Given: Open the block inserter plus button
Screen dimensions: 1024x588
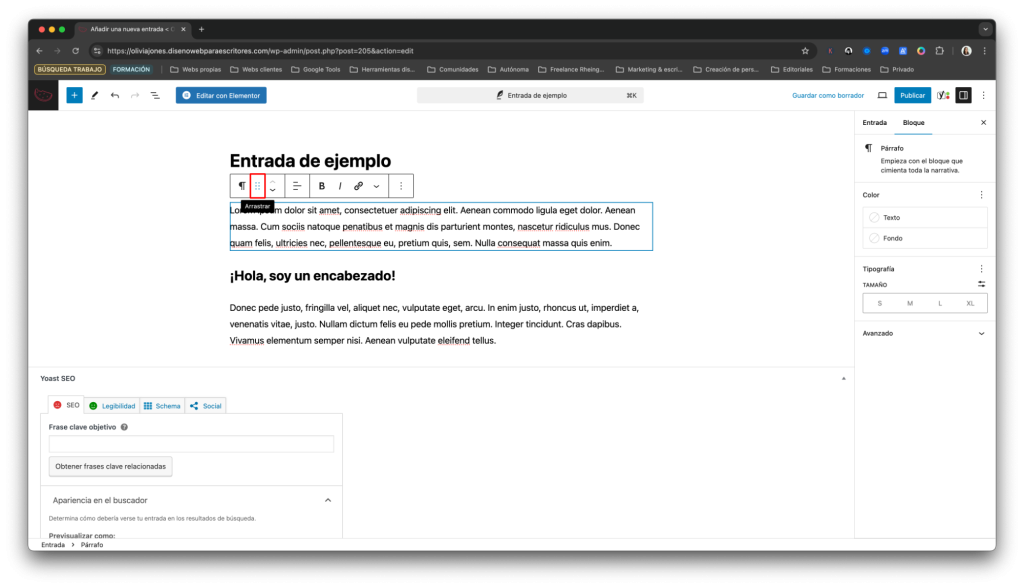Looking at the screenshot, I should tap(74, 95).
